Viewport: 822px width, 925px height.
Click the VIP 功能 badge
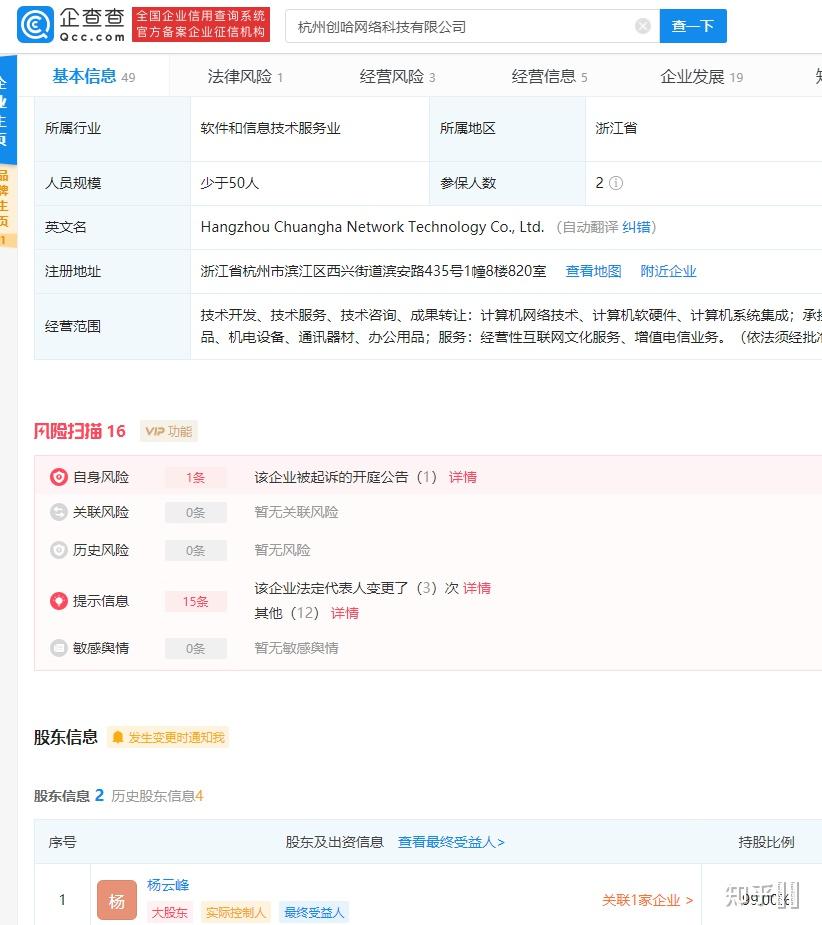tap(169, 431)
